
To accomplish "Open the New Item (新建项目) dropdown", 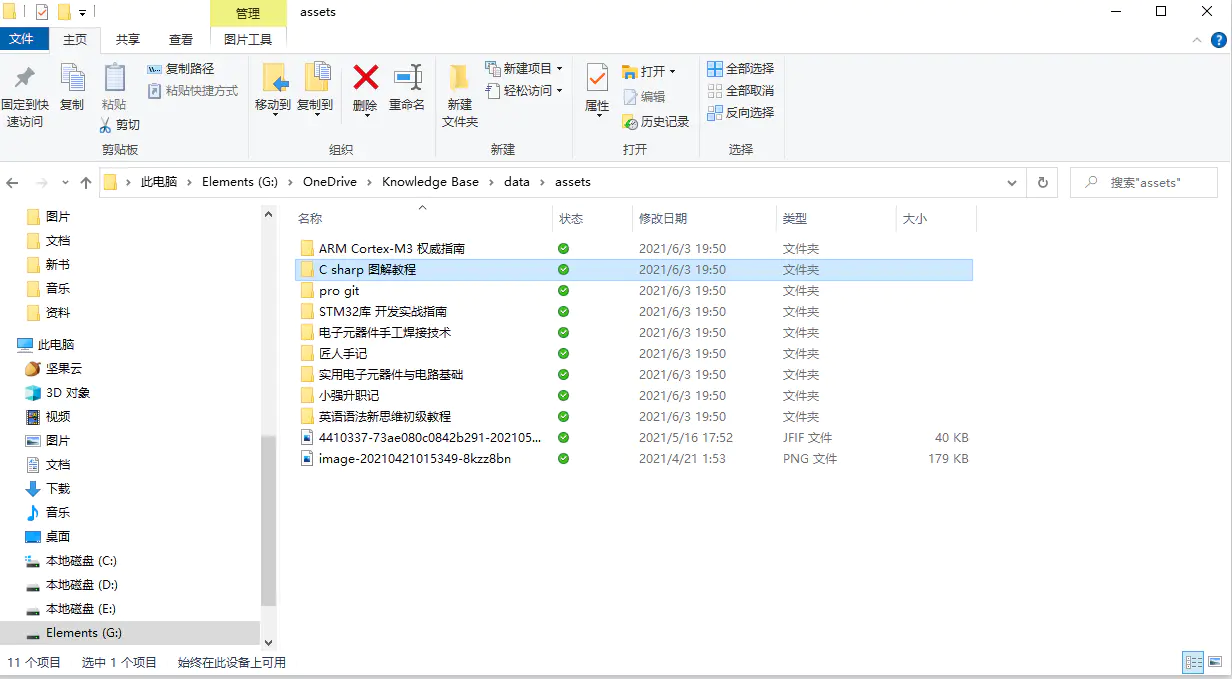I will click(x=524, y=69).
